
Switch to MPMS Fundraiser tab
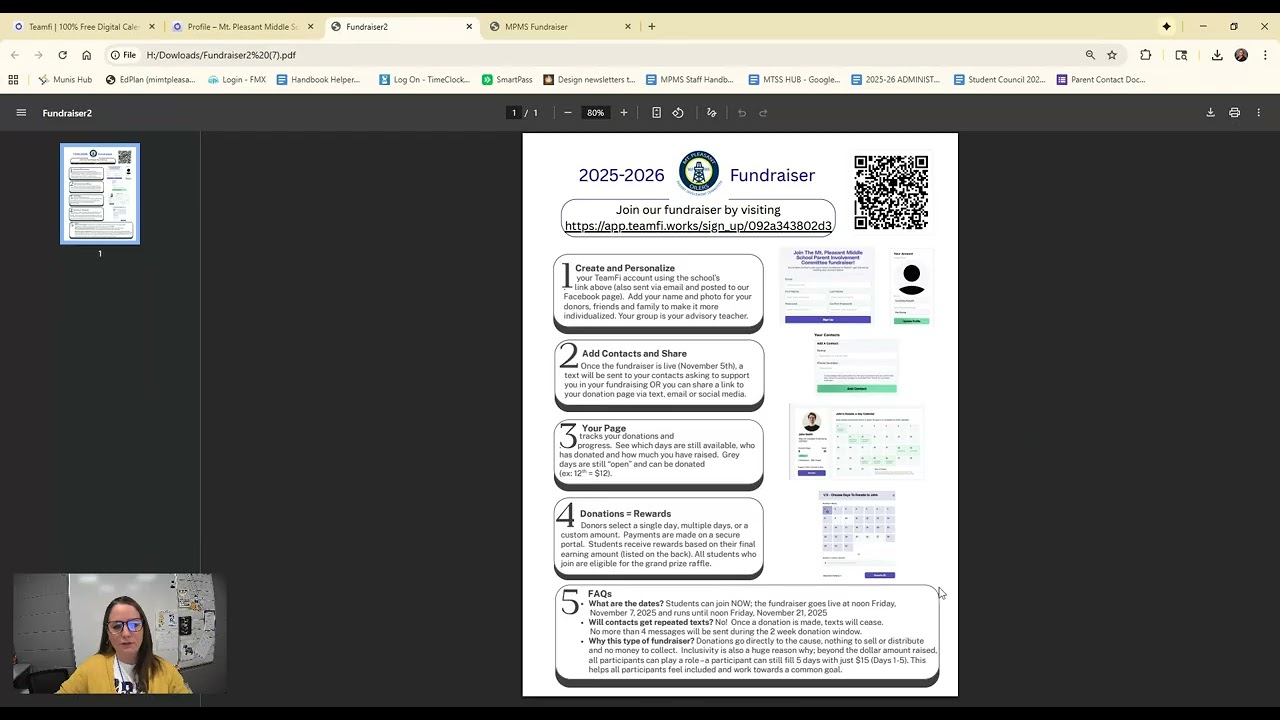tap(558, 27)
